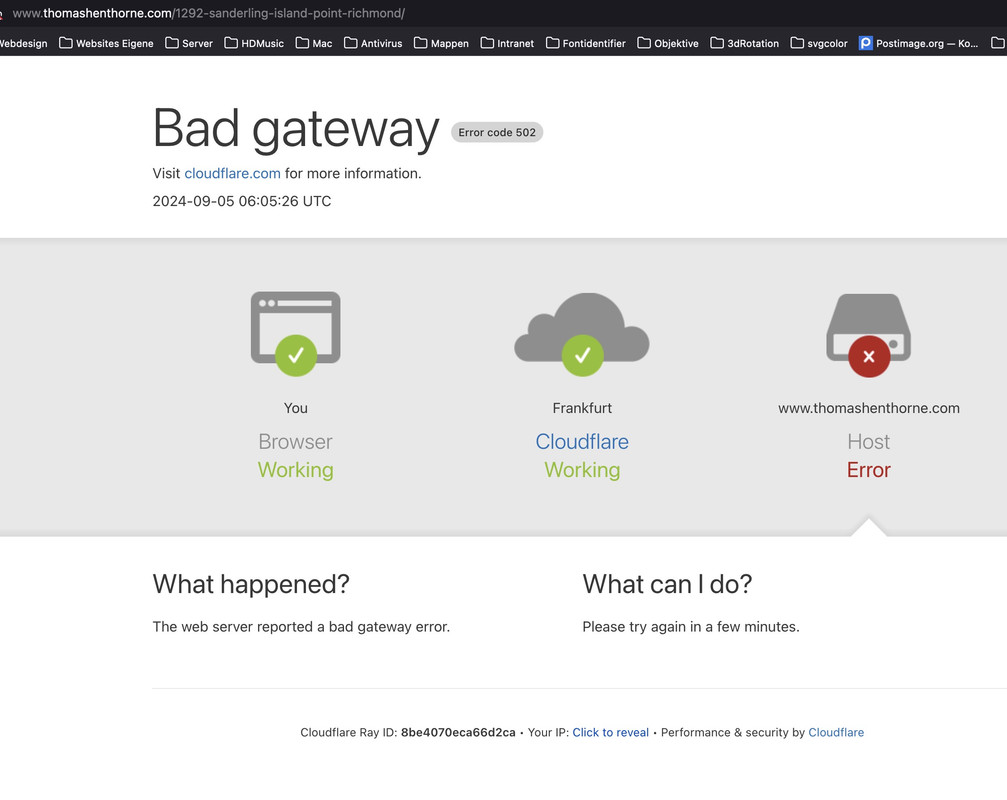This screenshot has height=800, width=1007.
Task: Open the Websites Eigene bookmark folder
Action: tap(107, 43)
